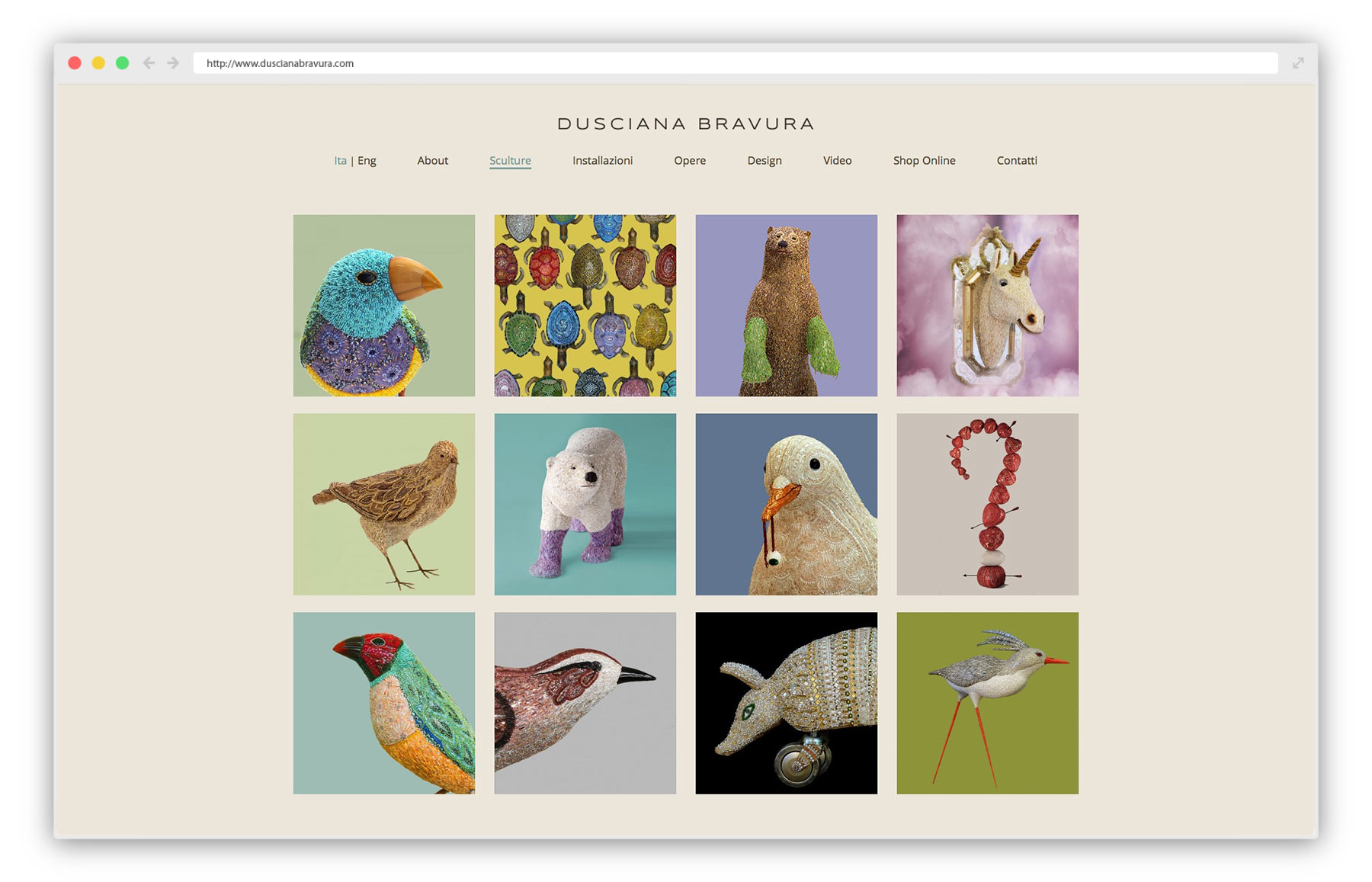Open the Contatti page

[x=1017, y=161]
